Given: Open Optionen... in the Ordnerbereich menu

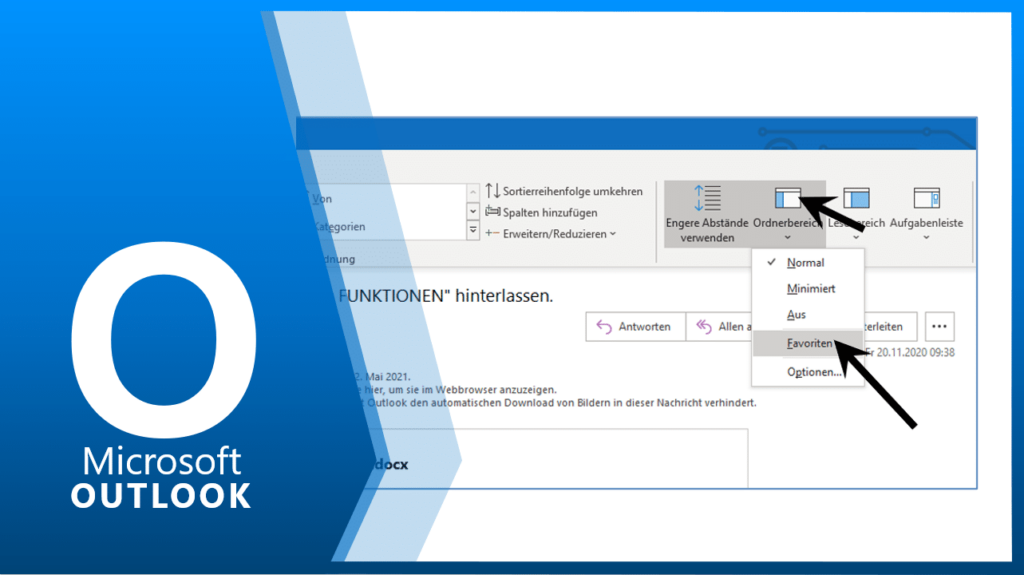Looking at the screenshot, I should 808,372.
